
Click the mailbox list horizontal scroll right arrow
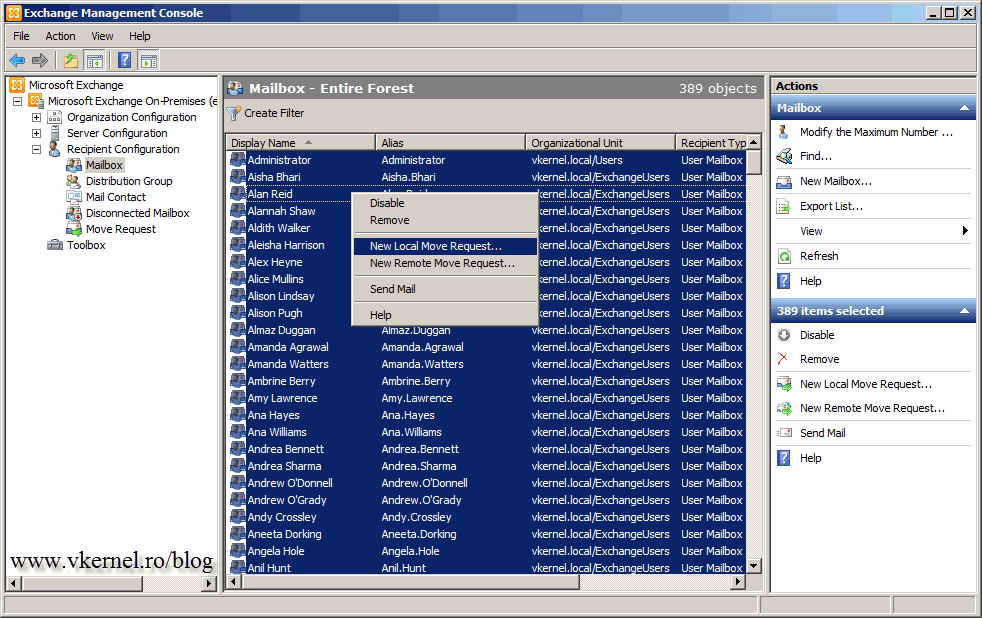tap(738, 582)
